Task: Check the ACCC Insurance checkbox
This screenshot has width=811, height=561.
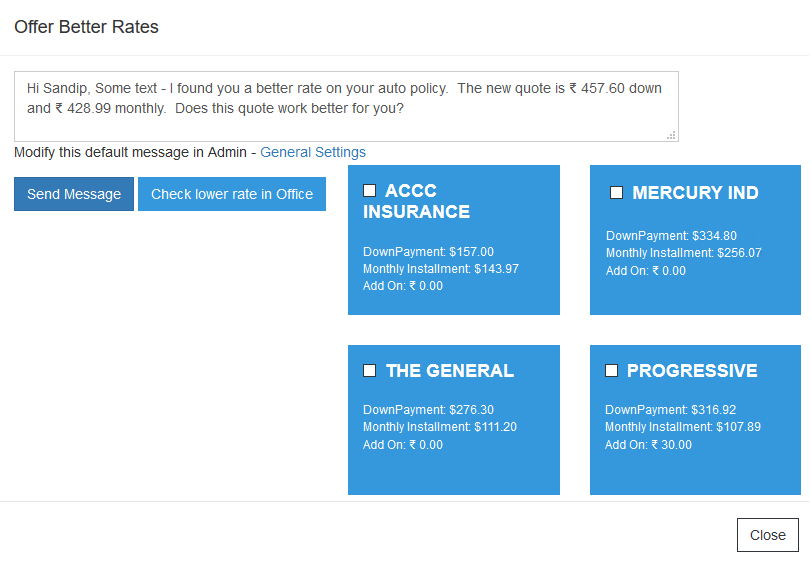Action: click(x=370, y=190)
